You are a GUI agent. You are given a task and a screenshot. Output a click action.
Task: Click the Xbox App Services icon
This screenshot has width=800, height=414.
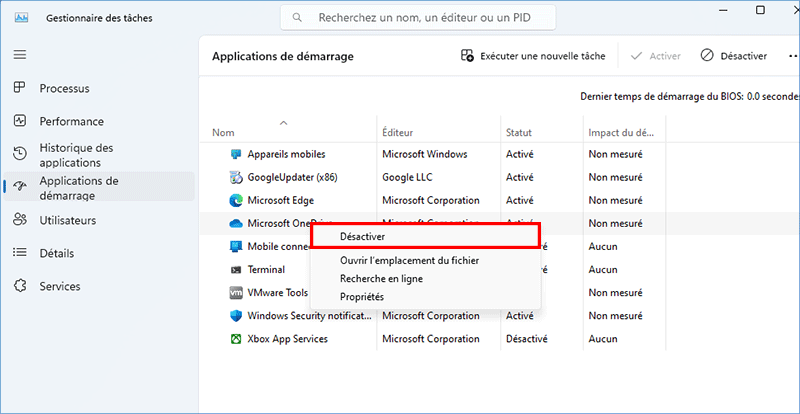pyautogui.click(x=236, y=339)
